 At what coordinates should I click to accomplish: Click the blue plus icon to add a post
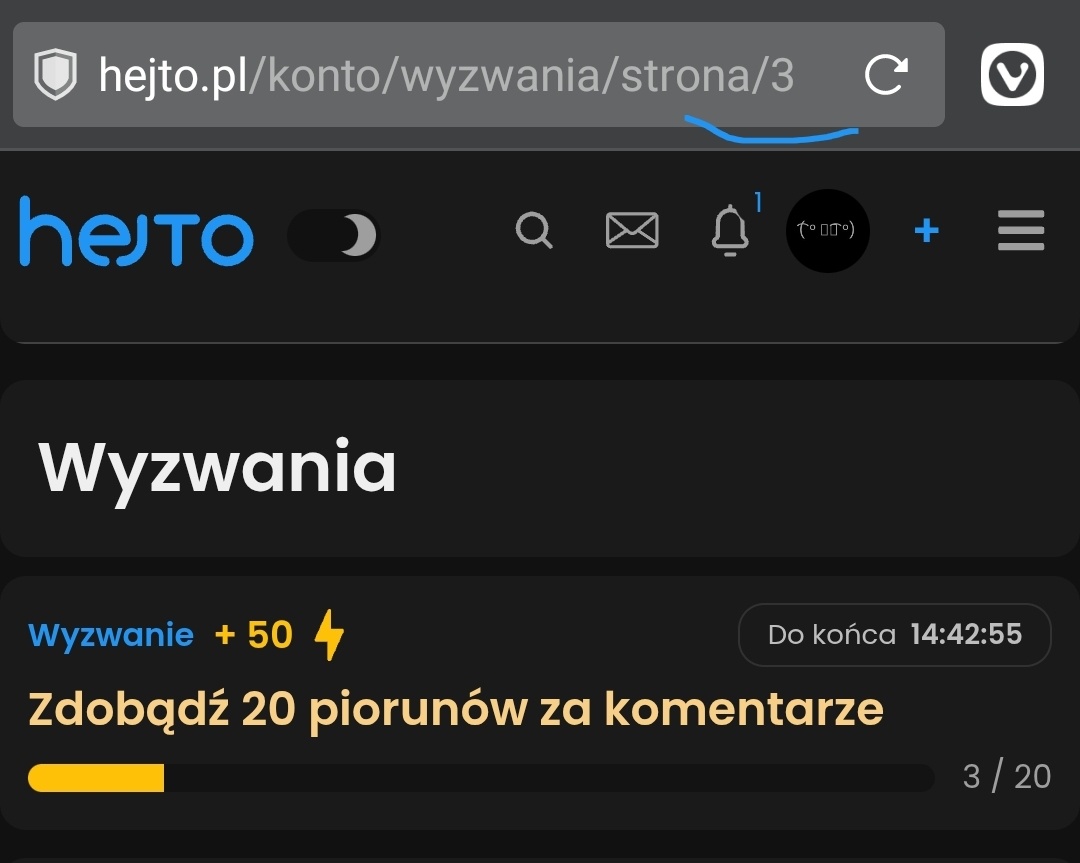927,231
